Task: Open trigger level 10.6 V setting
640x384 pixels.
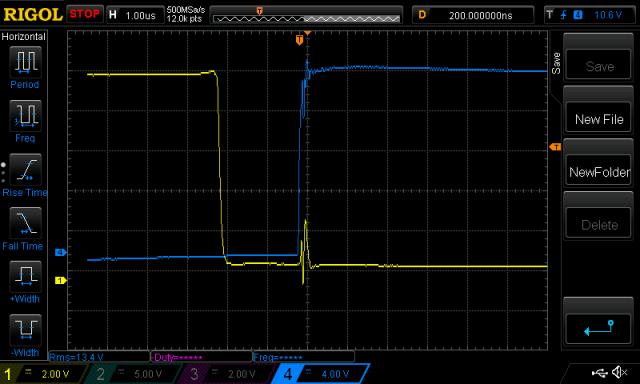Action: pyautogui.click(x=589, y=15)
